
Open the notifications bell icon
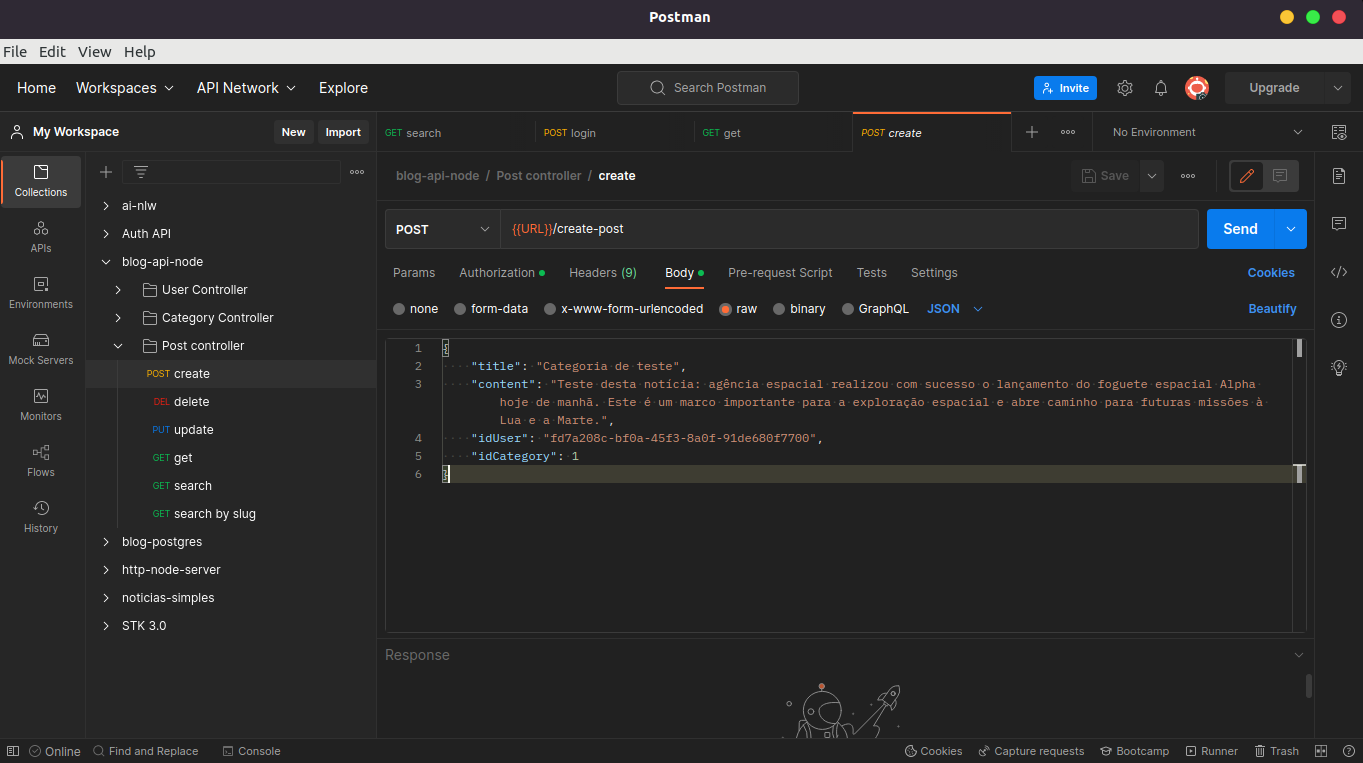[x=1161, y=88]
